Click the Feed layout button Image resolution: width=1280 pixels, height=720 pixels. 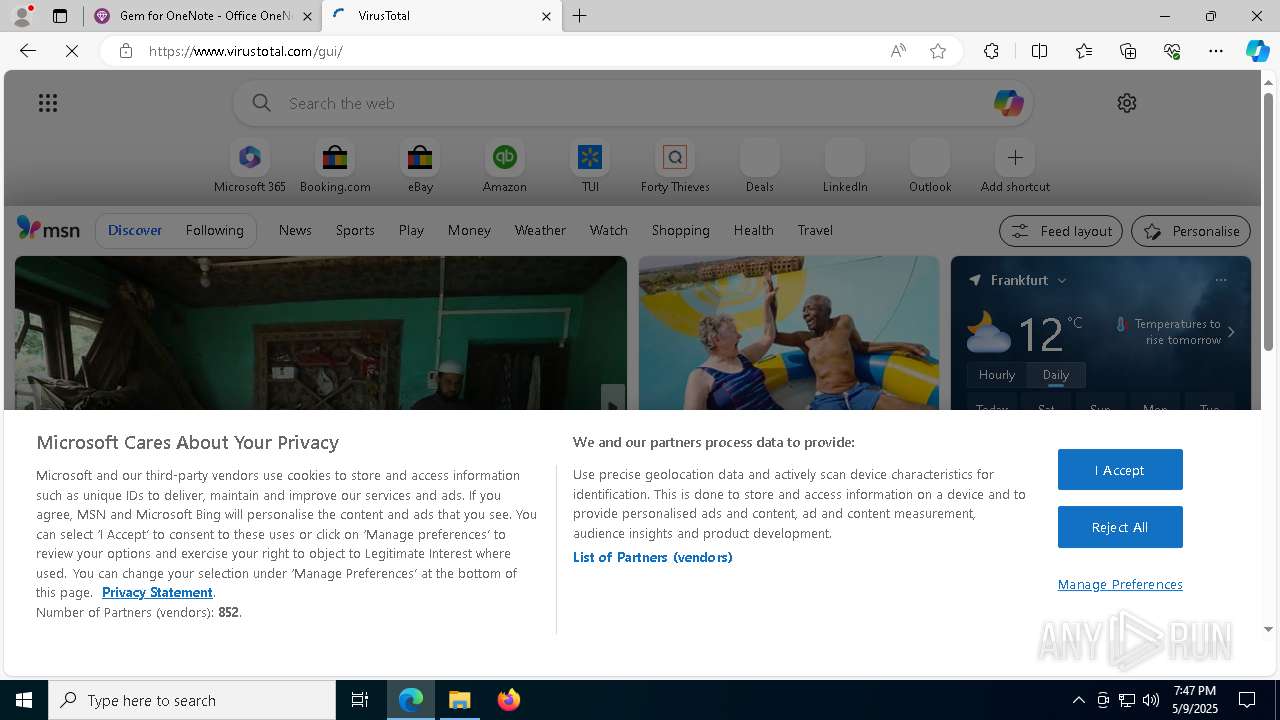pos(1061,231)
